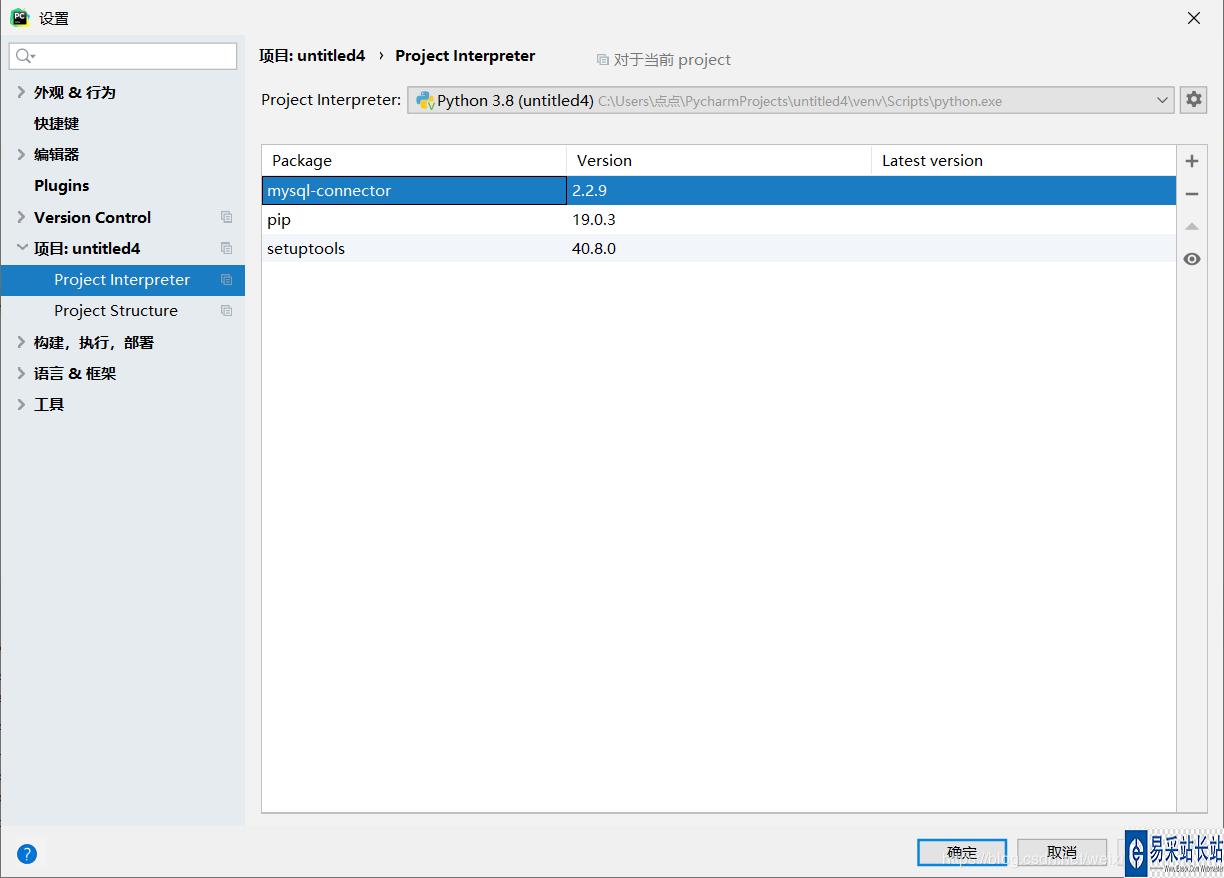Click 项目: untitled4 in the breadcrumb

pos(312,56)
